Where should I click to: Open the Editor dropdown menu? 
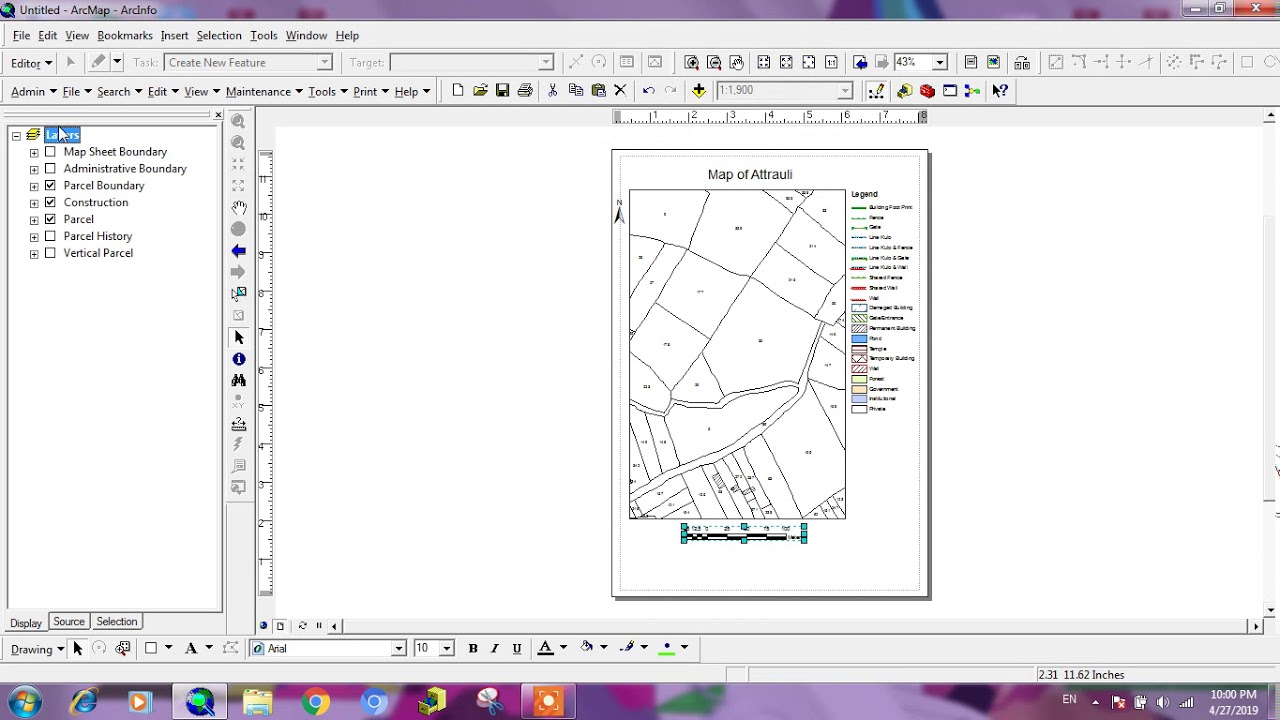pyautogui.click(x=31, y=63)
